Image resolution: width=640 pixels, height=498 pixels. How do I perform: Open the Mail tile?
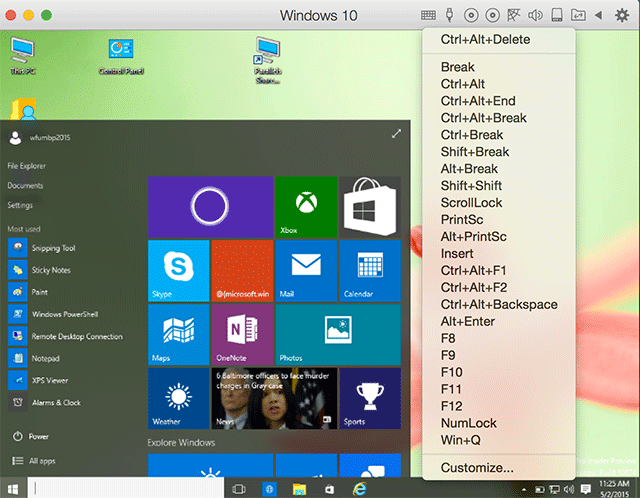pos(306,271)
